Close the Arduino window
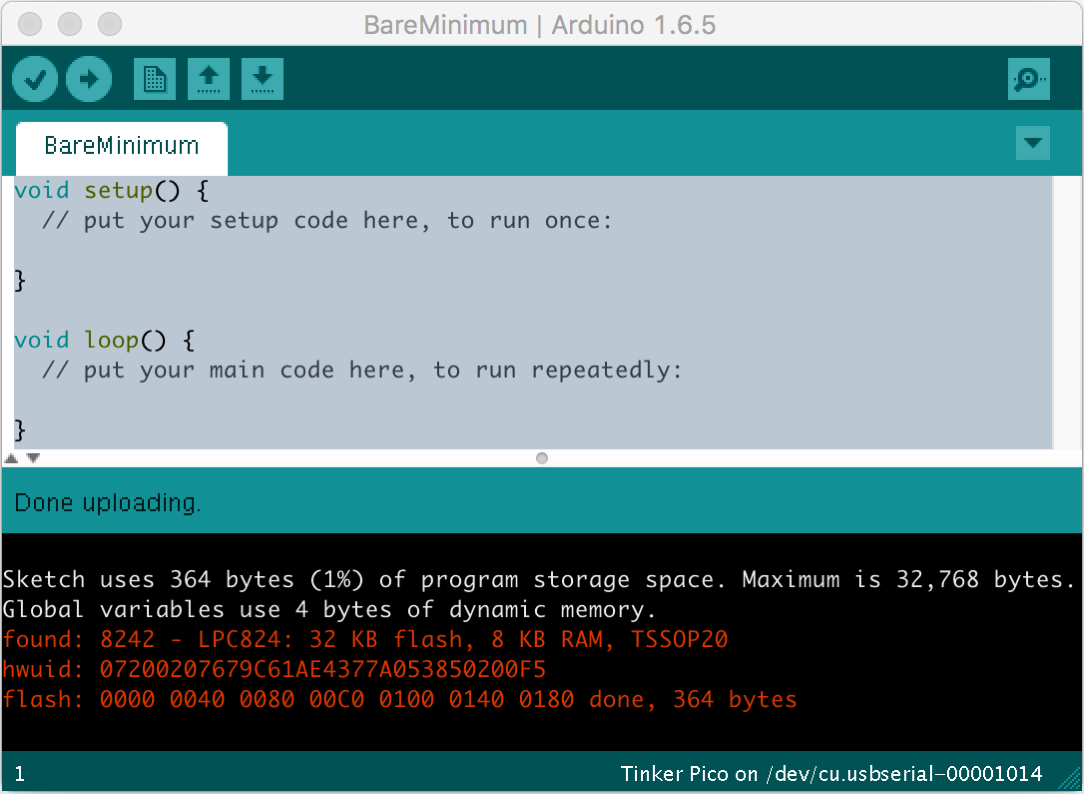The image size is (1084, 794). (x=30, y=24)
